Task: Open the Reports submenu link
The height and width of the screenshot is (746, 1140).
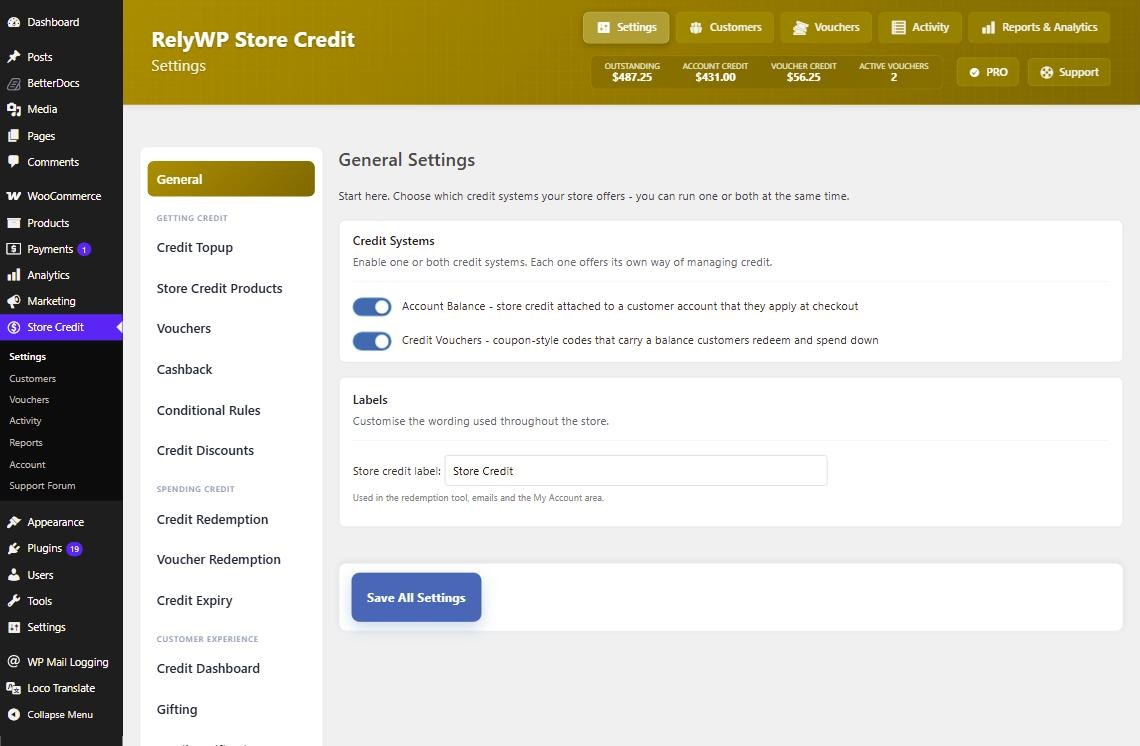Action: point(26,443)
